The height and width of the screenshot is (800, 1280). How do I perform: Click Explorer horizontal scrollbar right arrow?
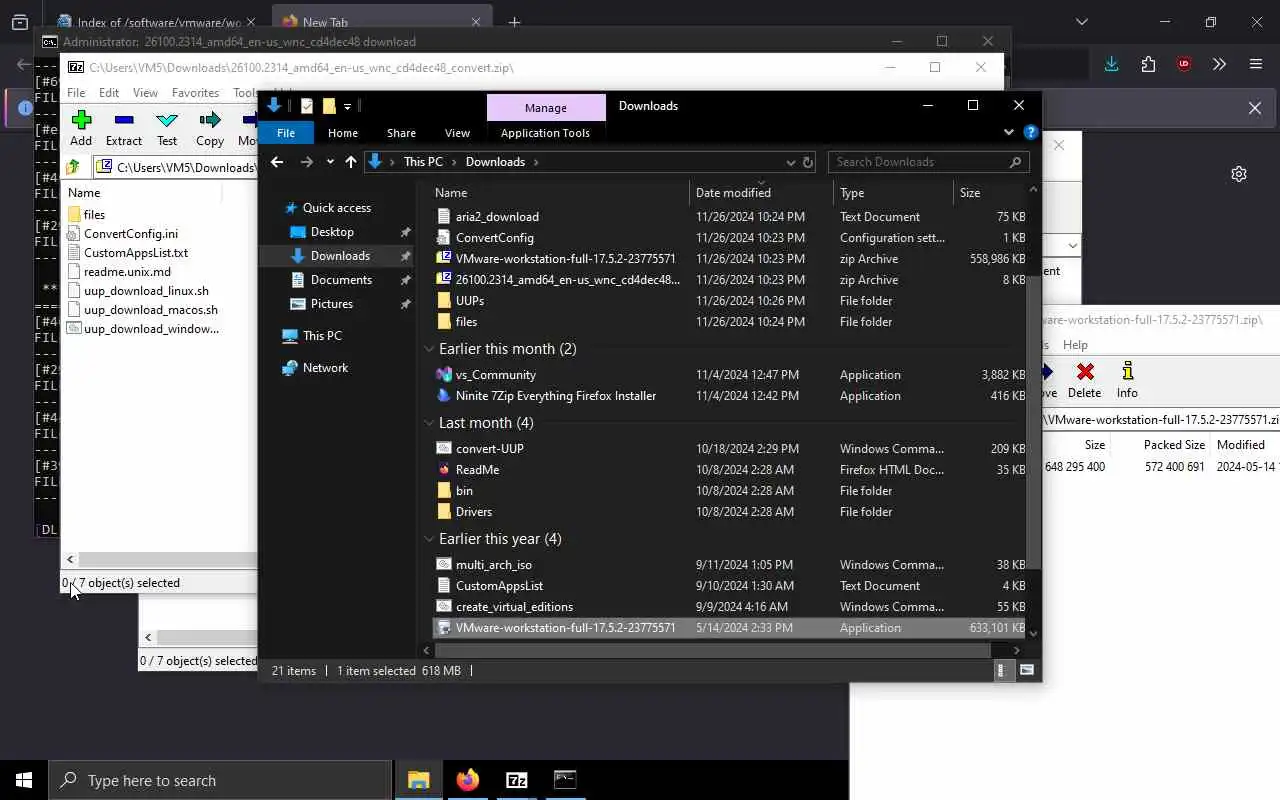coord(1017,650)
